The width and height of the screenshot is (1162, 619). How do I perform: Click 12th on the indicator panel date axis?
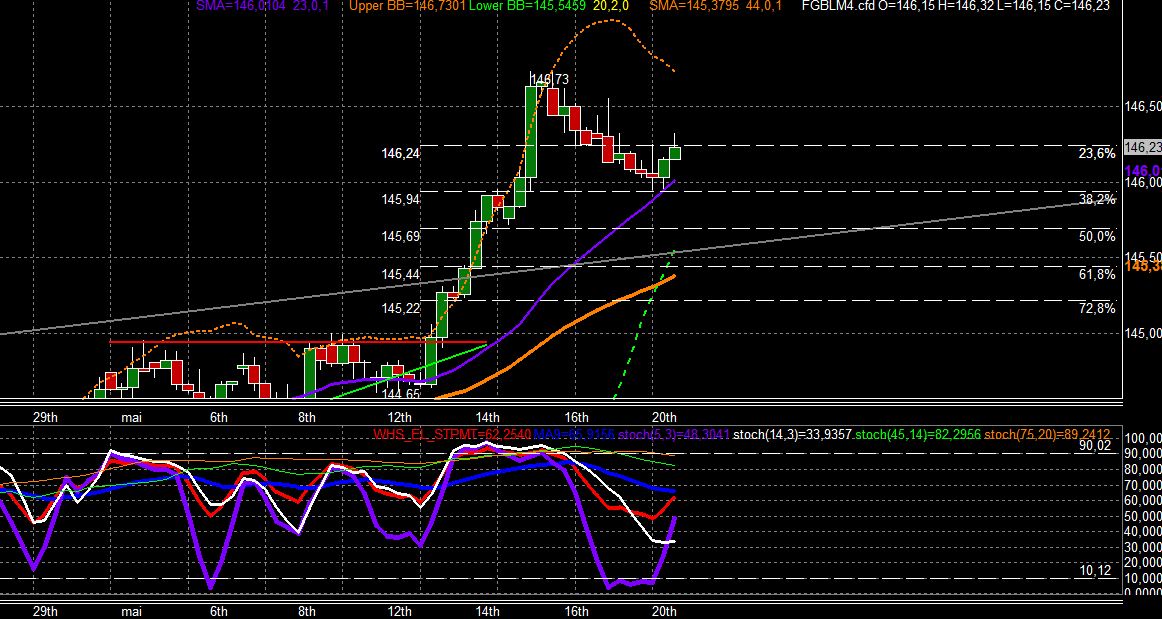(399, 612)
